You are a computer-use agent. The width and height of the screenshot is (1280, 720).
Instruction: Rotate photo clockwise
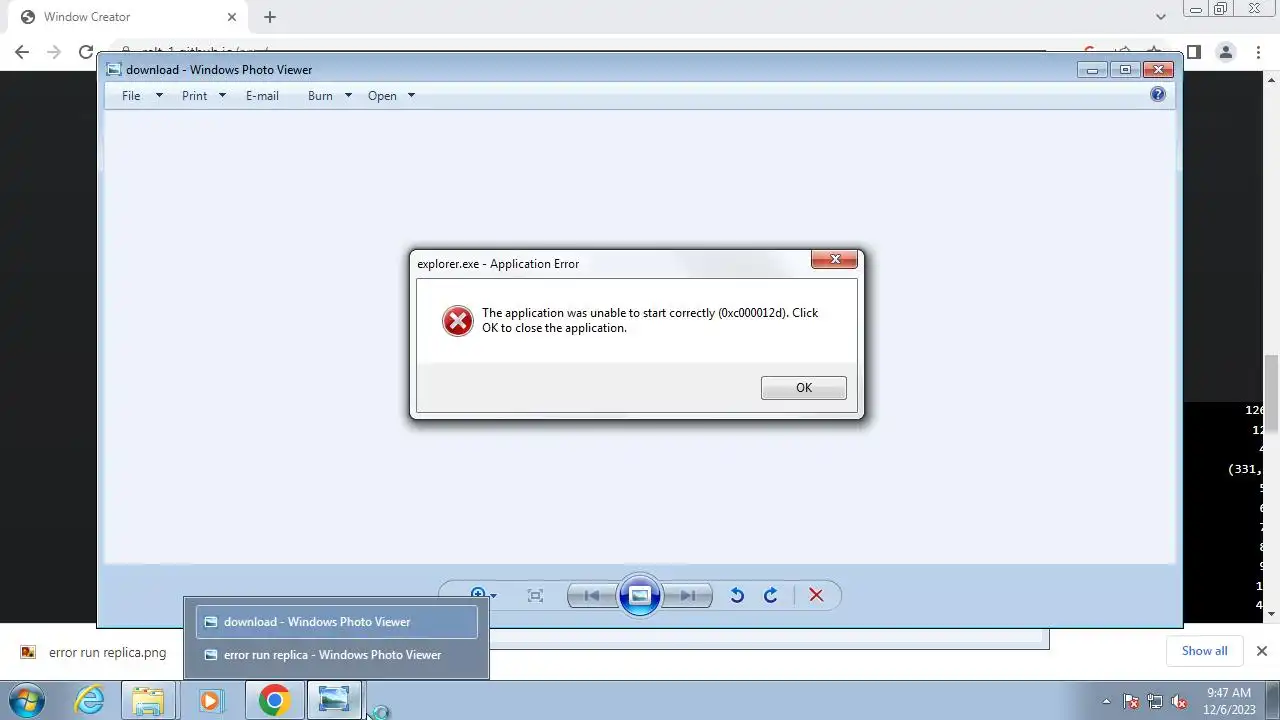tap(770, 595)
